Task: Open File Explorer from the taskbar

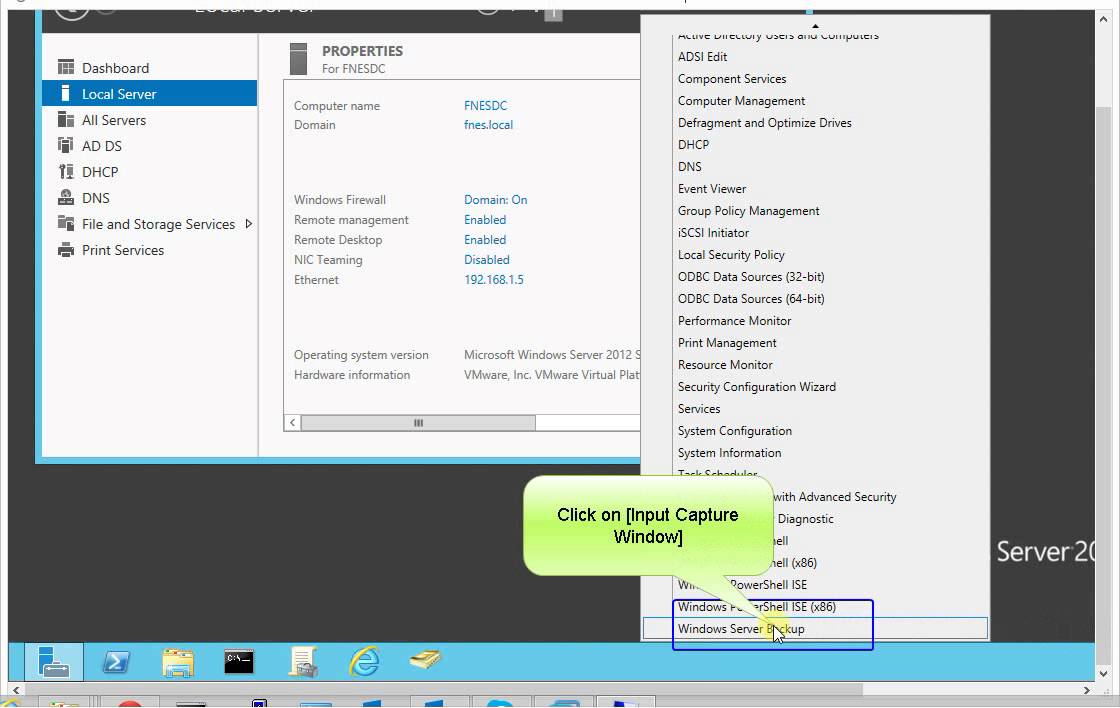Action: (177, 662)
